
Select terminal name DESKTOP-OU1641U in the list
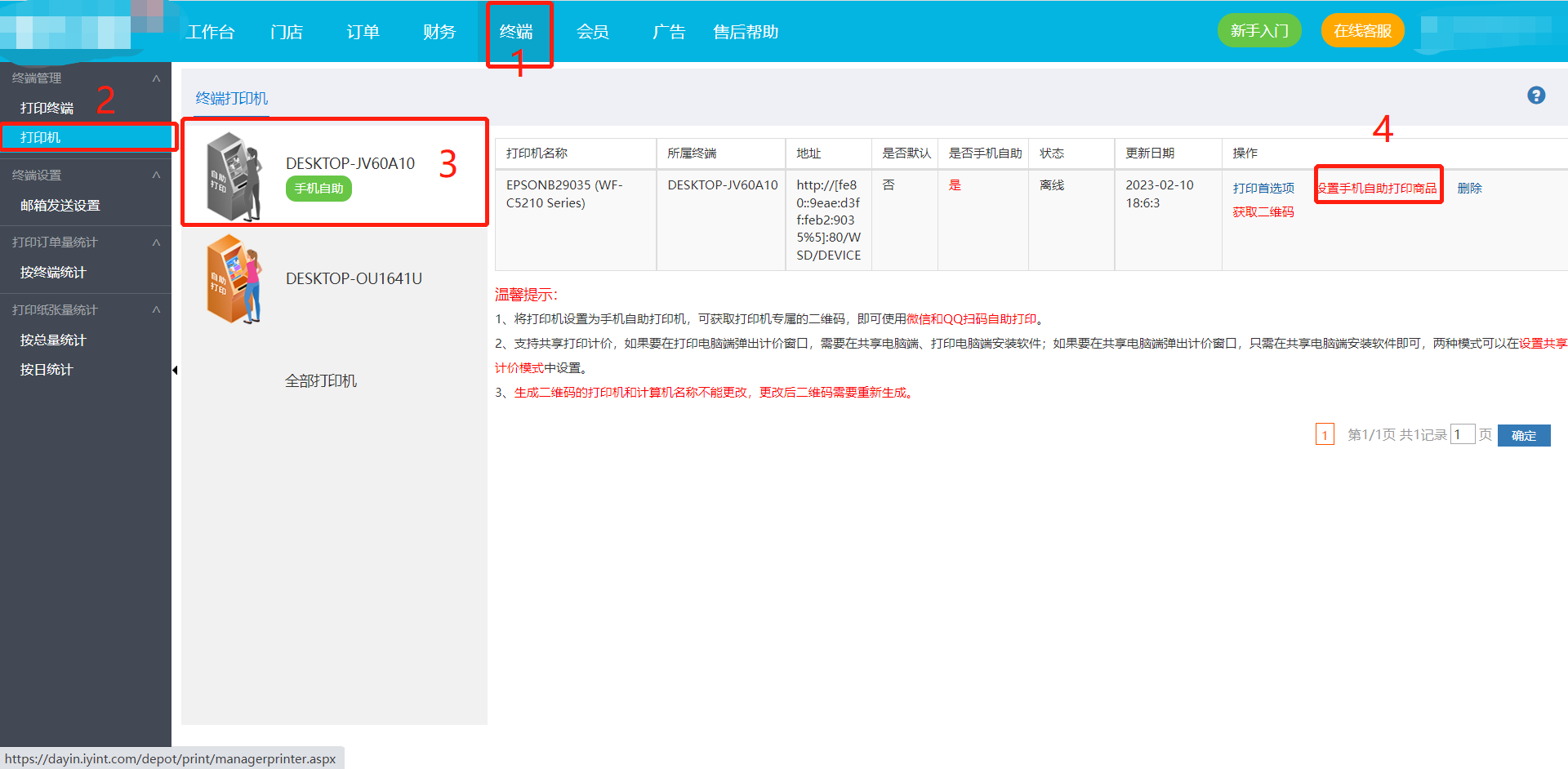click(x=354, y=278)
